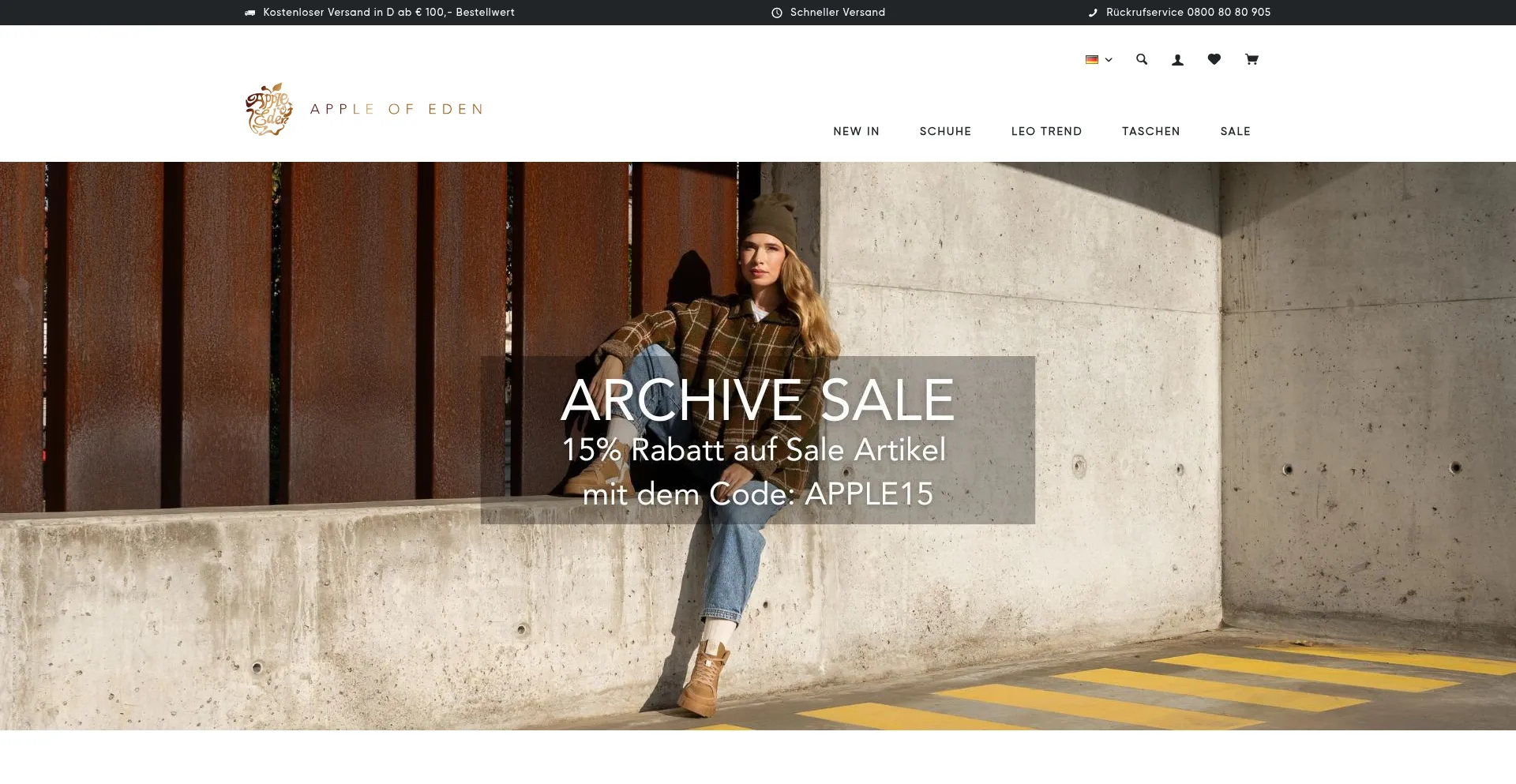Expand the chevron next to the flag
Viewport: 1516px width, 784px height.
pos(1109,60)
